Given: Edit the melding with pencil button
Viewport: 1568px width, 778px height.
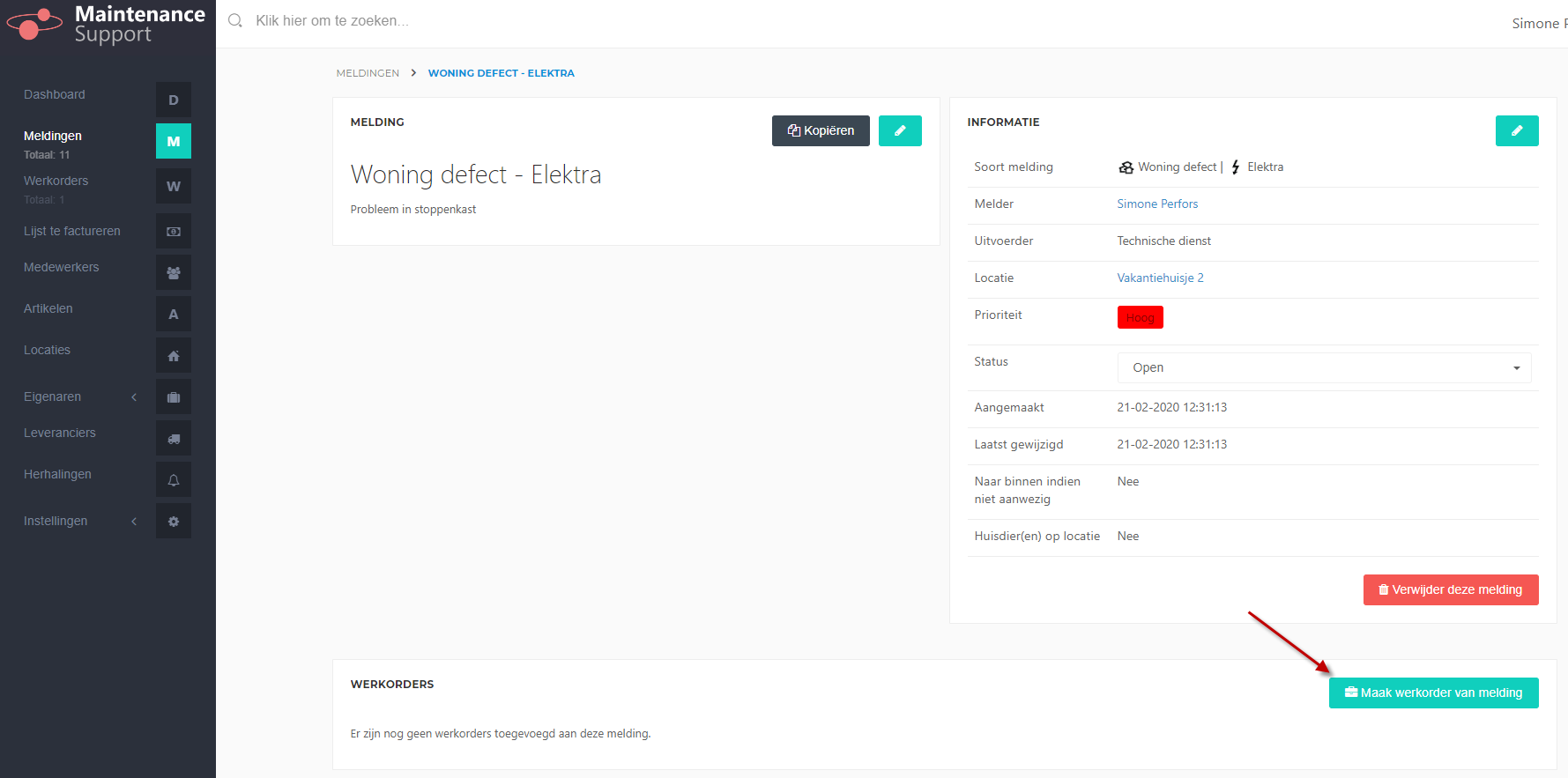Looking at the screenshot, I should (x=900, y=130).
